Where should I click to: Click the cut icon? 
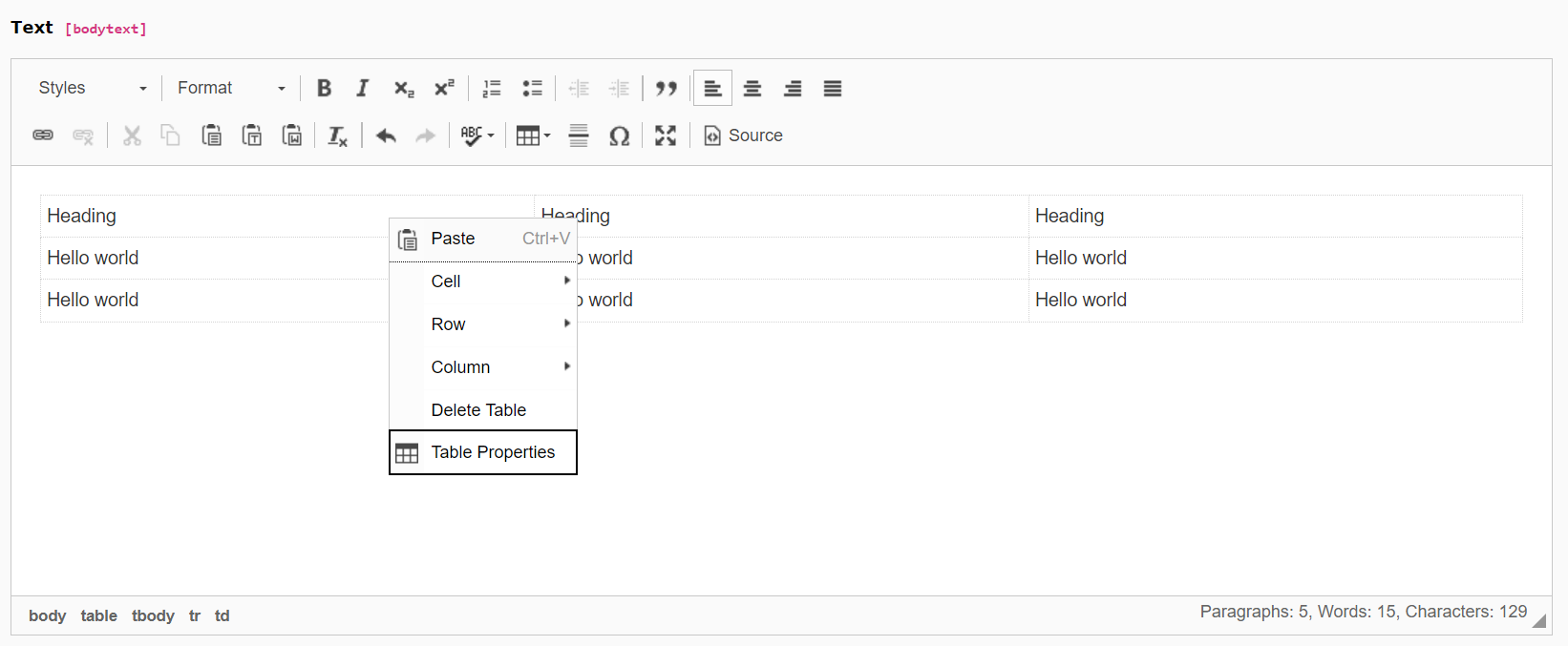click(132, 135)
